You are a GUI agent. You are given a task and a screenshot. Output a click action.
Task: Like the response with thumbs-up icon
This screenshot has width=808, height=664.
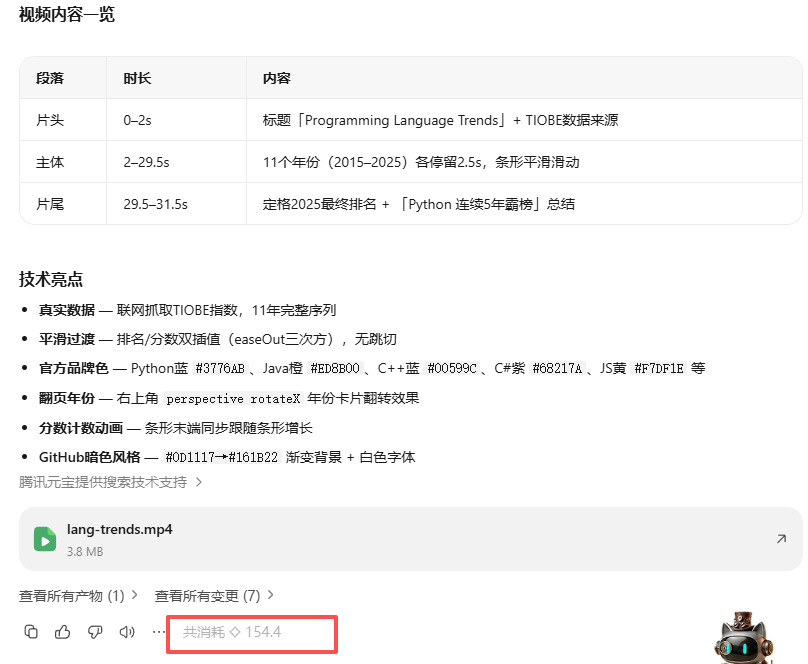click(x=63, y=632)
